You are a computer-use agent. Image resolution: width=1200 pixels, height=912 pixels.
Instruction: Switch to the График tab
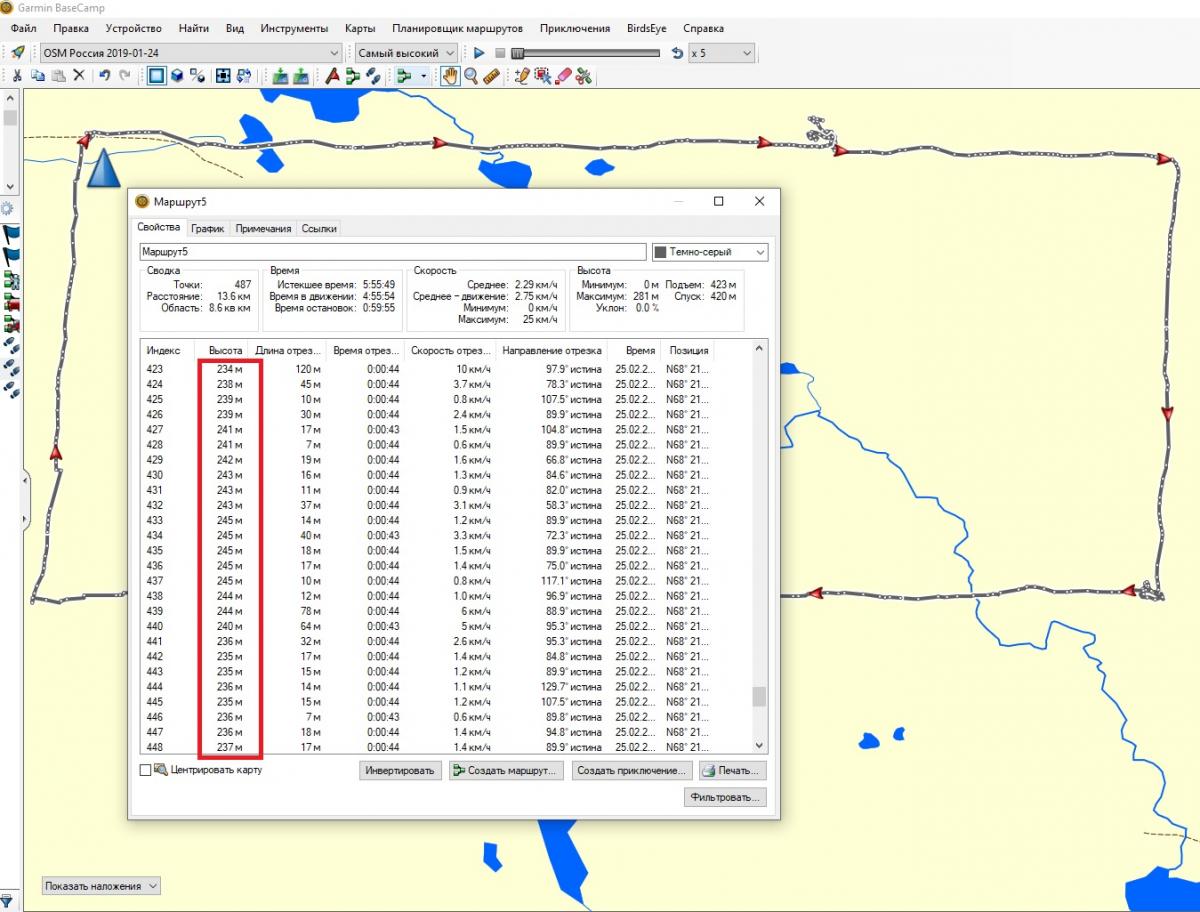(208, 229)
